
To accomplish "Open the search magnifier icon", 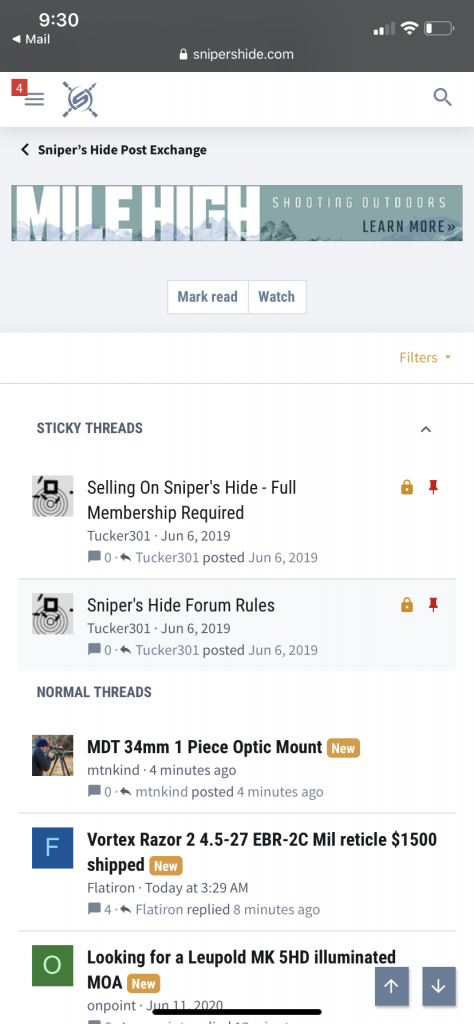I will pos(443,98).
